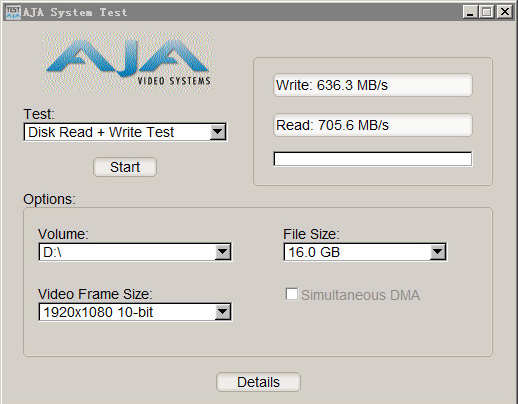
Task: Click the "Options:" label
Action: point(49,199)
